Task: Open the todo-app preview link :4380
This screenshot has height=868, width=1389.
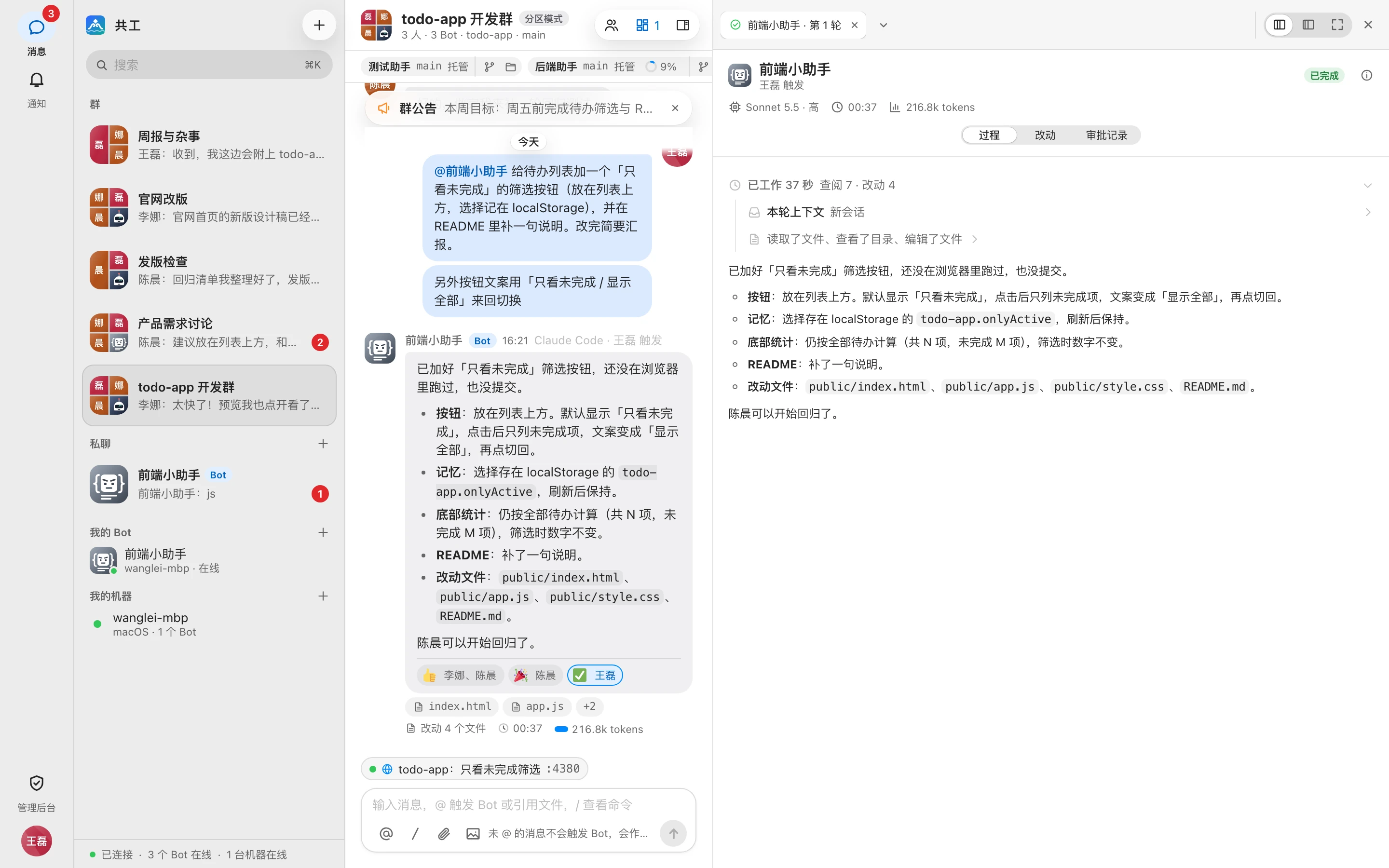Action: click(x=474, y=769)
